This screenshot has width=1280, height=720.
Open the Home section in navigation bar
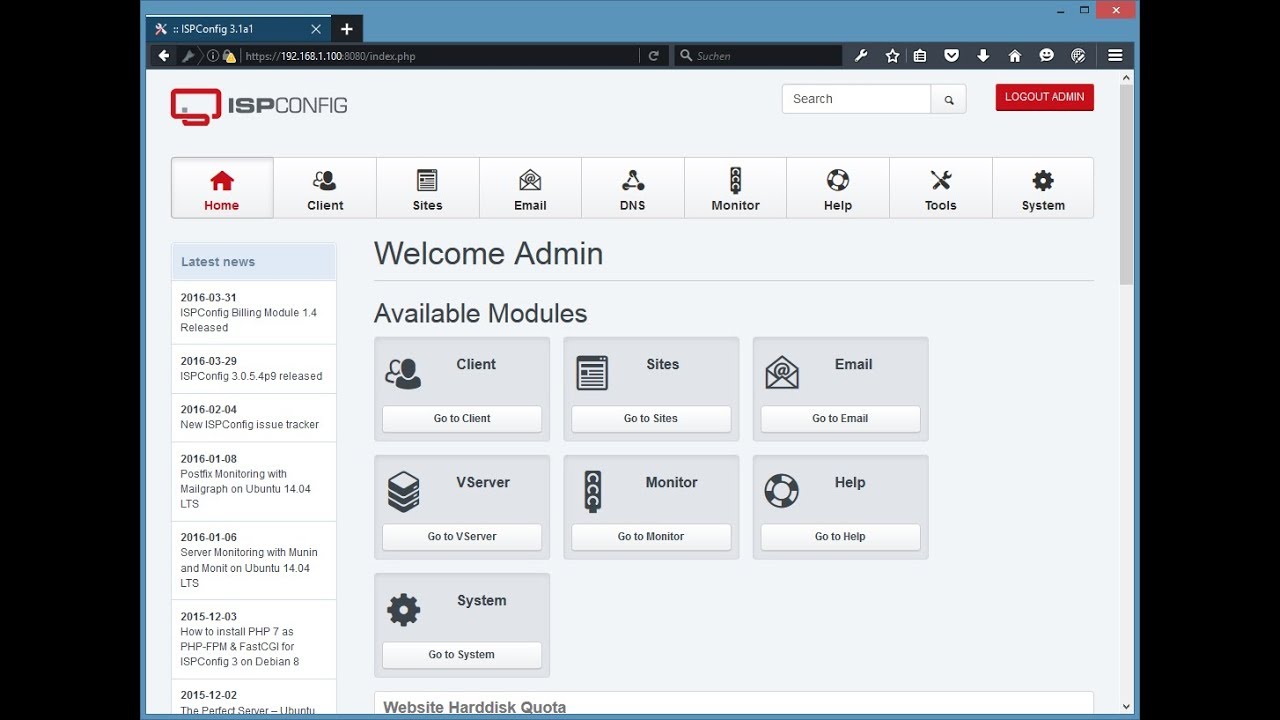pyautogui.click(x=222, y=188)
